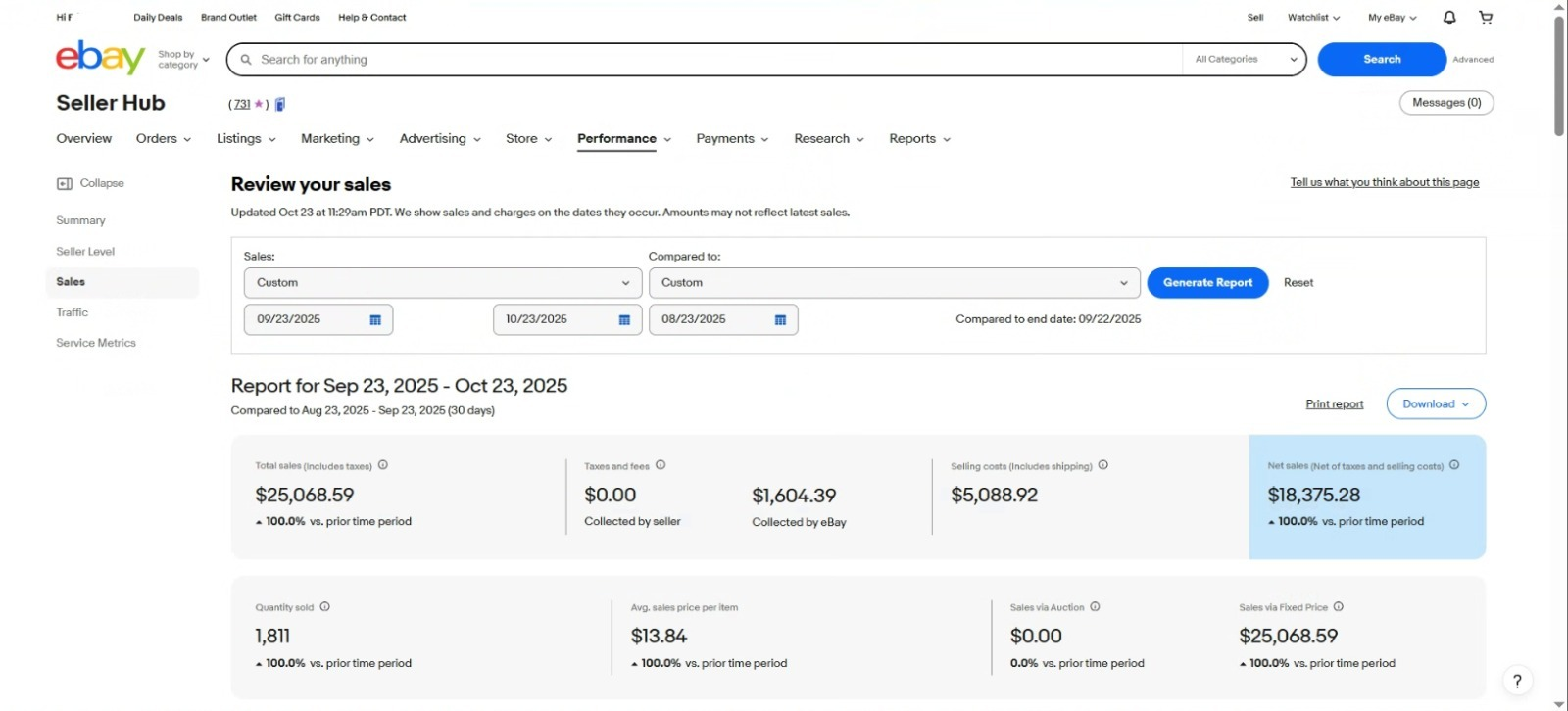Expand the Download report dropdown

pyautogui.click(x=1436, y=403)
